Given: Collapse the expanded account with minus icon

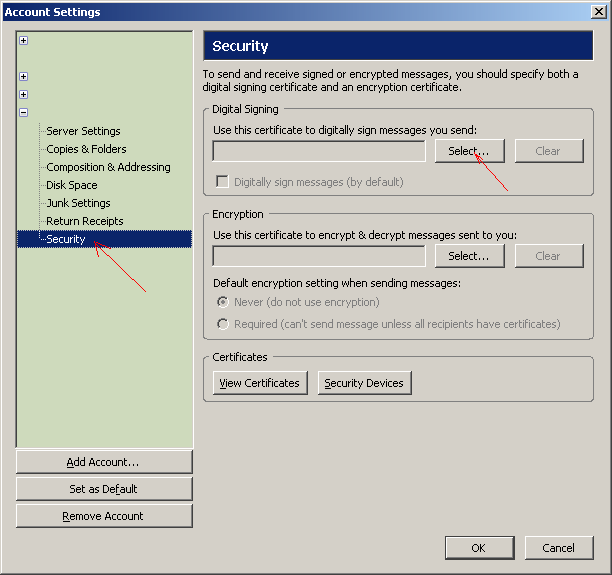Looking at the screenshot, I should (x=23, y=113).
